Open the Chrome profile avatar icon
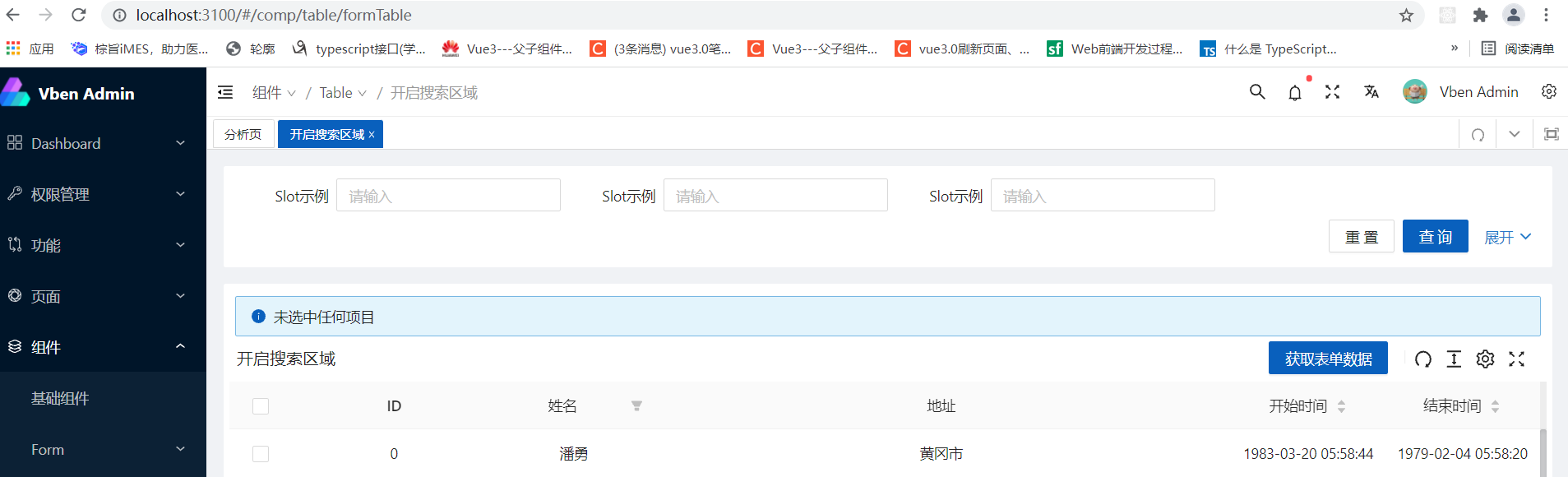Viewport: 1568px width, 477px height. point(1514,15)
